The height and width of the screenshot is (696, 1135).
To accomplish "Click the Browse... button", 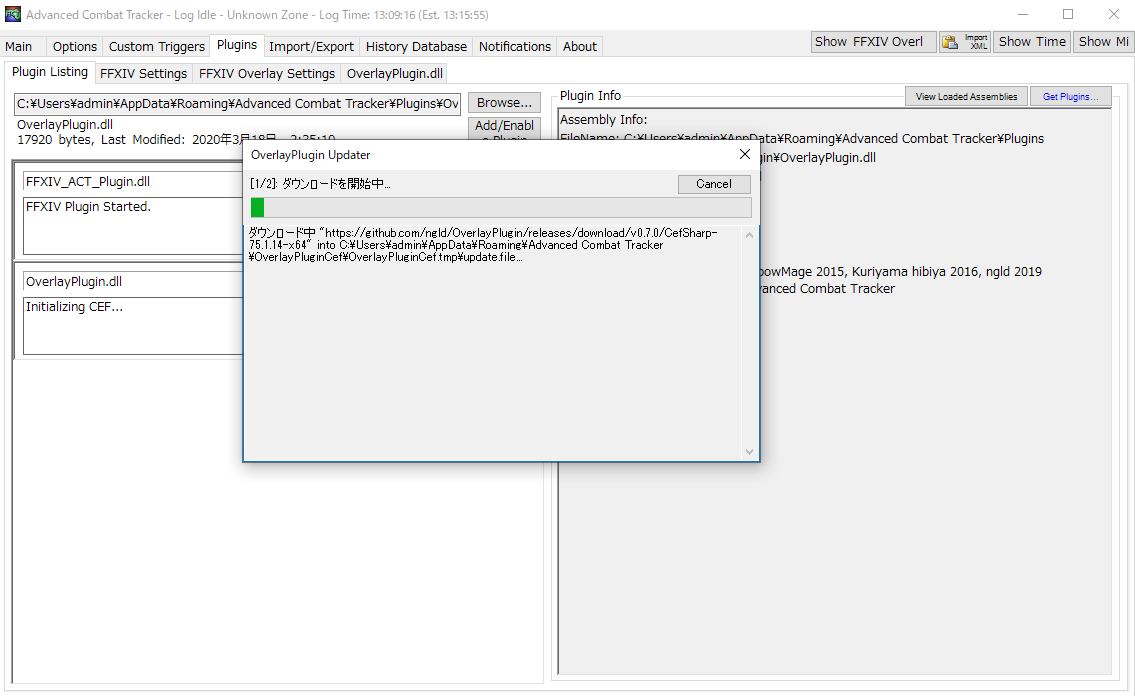I will pos(504,103).
